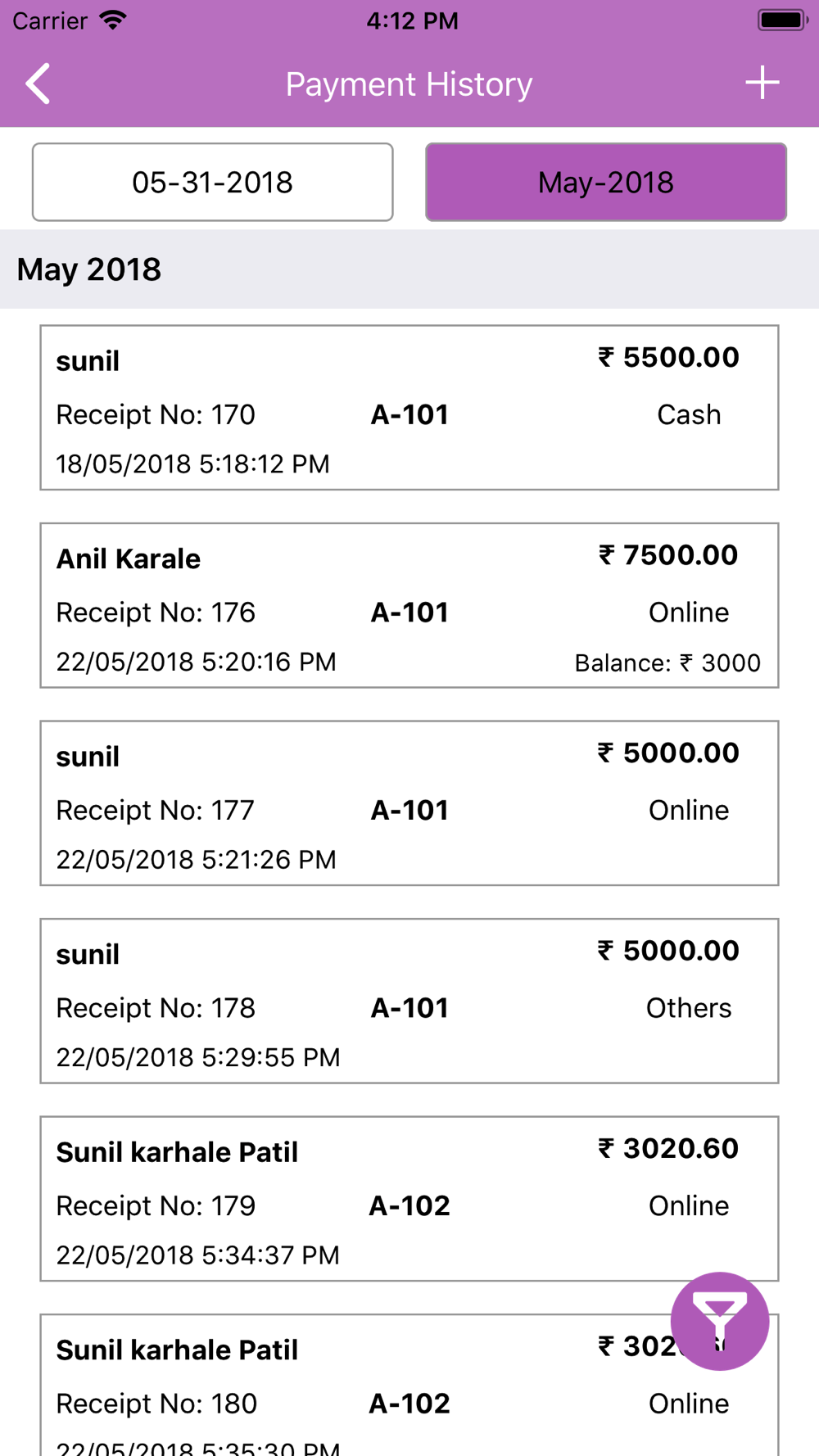
Task: Open the purple filter funnel button
Action: point(719,1321)
